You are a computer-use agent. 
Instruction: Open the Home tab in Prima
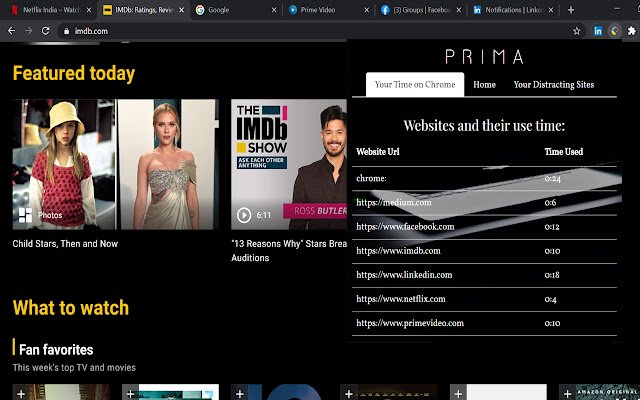click(x=484, y=84)
